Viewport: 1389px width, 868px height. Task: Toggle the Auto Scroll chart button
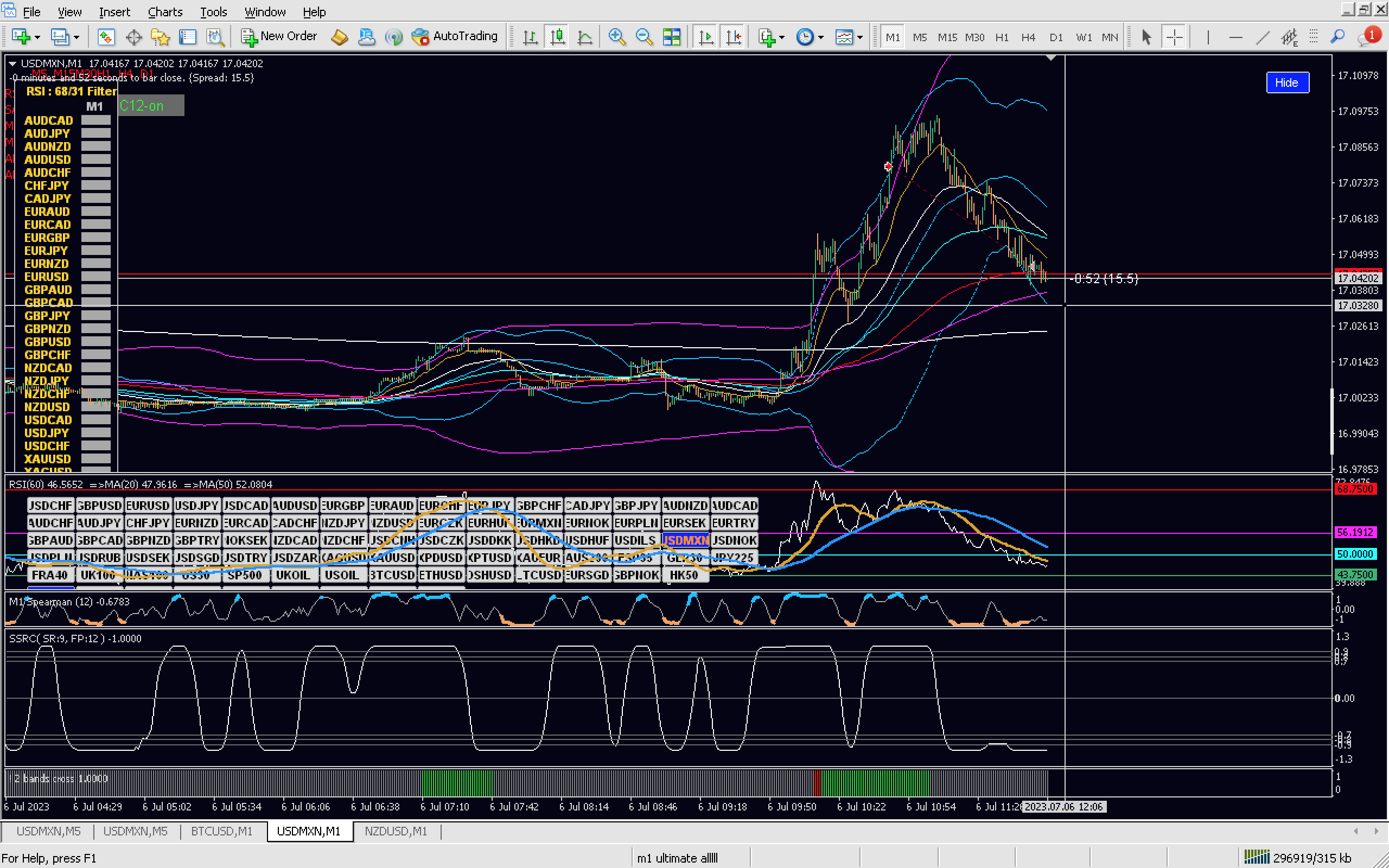coord(705,37)
